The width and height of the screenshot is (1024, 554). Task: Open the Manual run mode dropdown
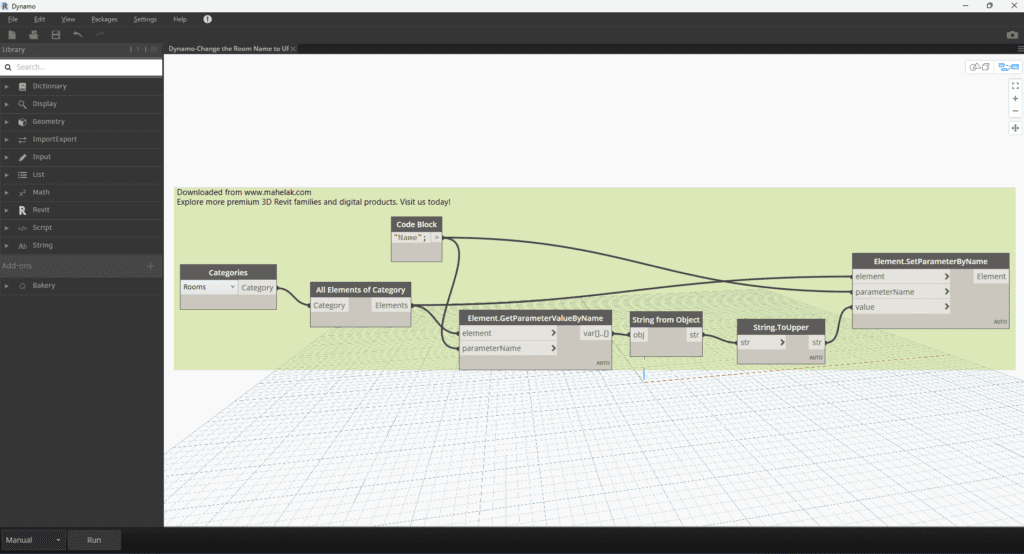[33, 540]
